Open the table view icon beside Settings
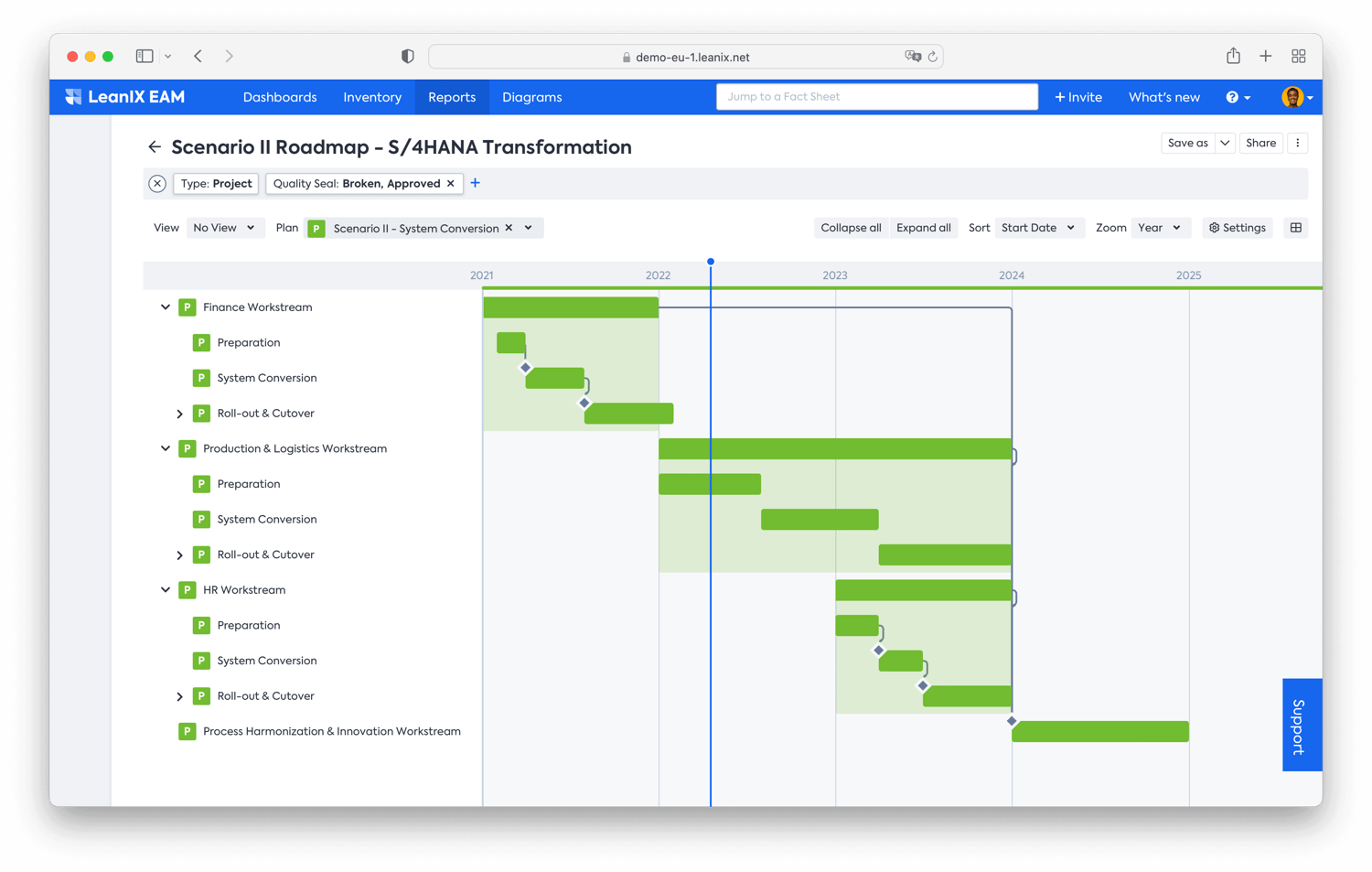This screenshot has height=872, width=1372. pyautogui.click(x=1295, y=227)
